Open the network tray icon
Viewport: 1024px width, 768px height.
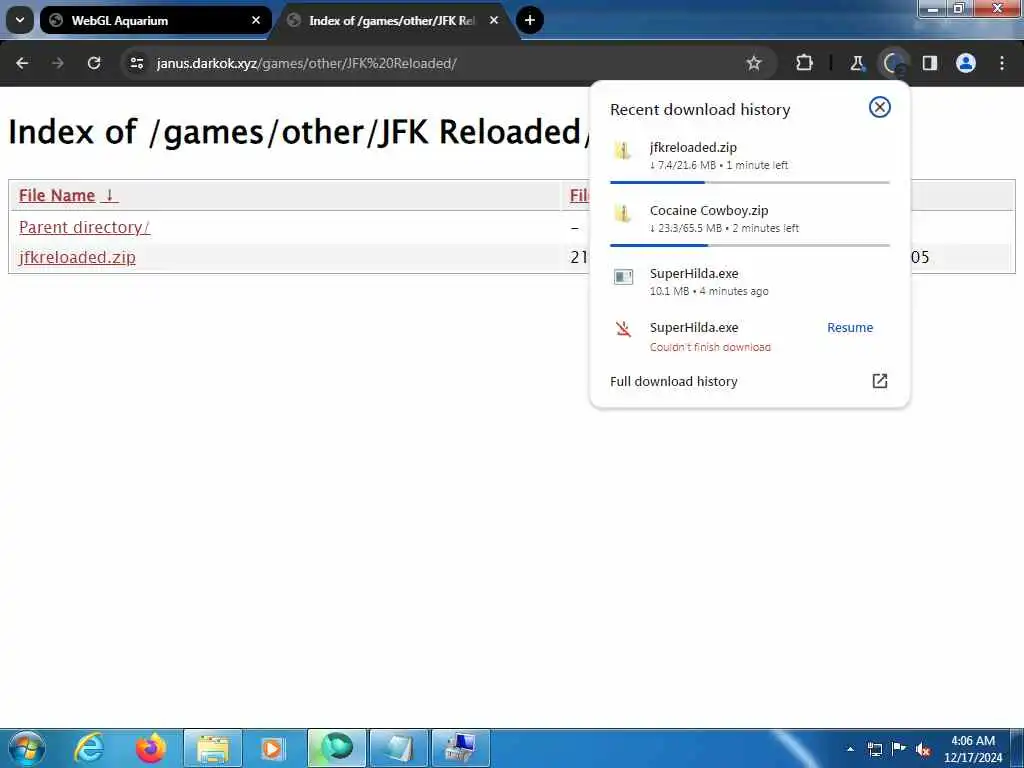point(874,749)
